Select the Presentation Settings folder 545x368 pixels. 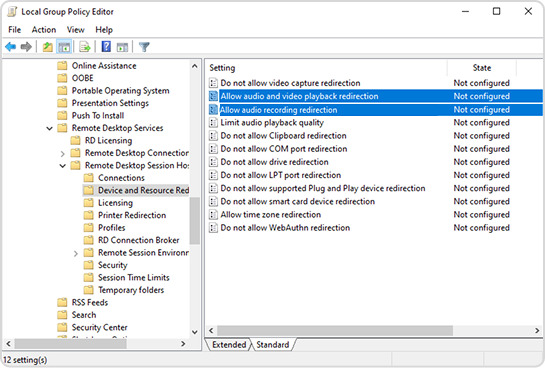click(110, 103)
